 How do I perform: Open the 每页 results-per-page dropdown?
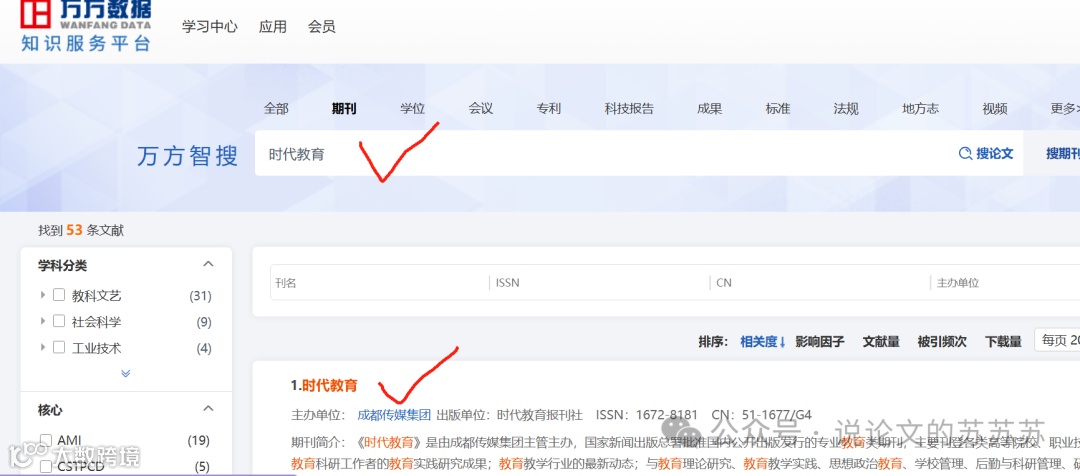[x=1057, y=340]
